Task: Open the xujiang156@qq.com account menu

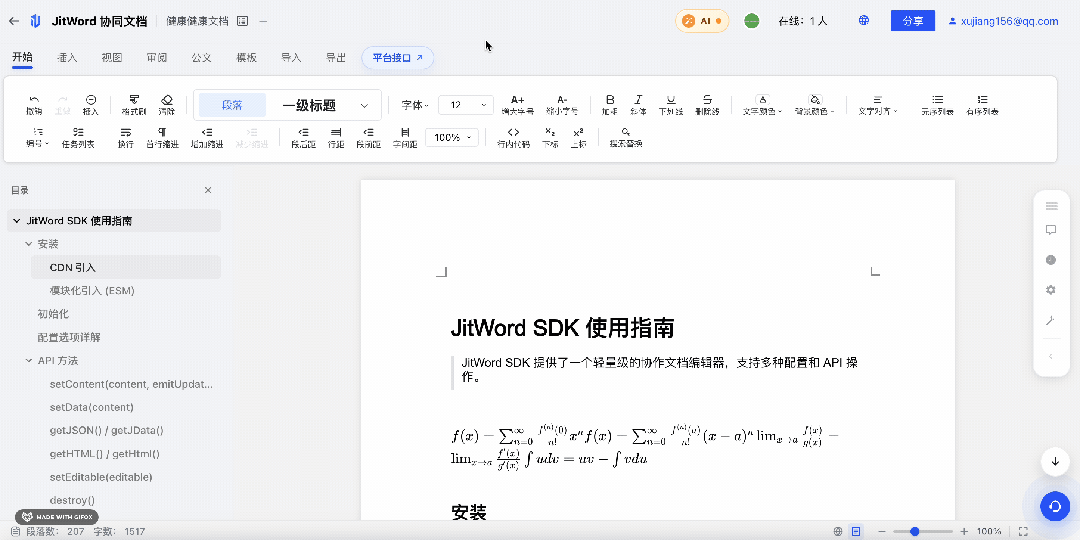Action: (x=1003, y=21)
